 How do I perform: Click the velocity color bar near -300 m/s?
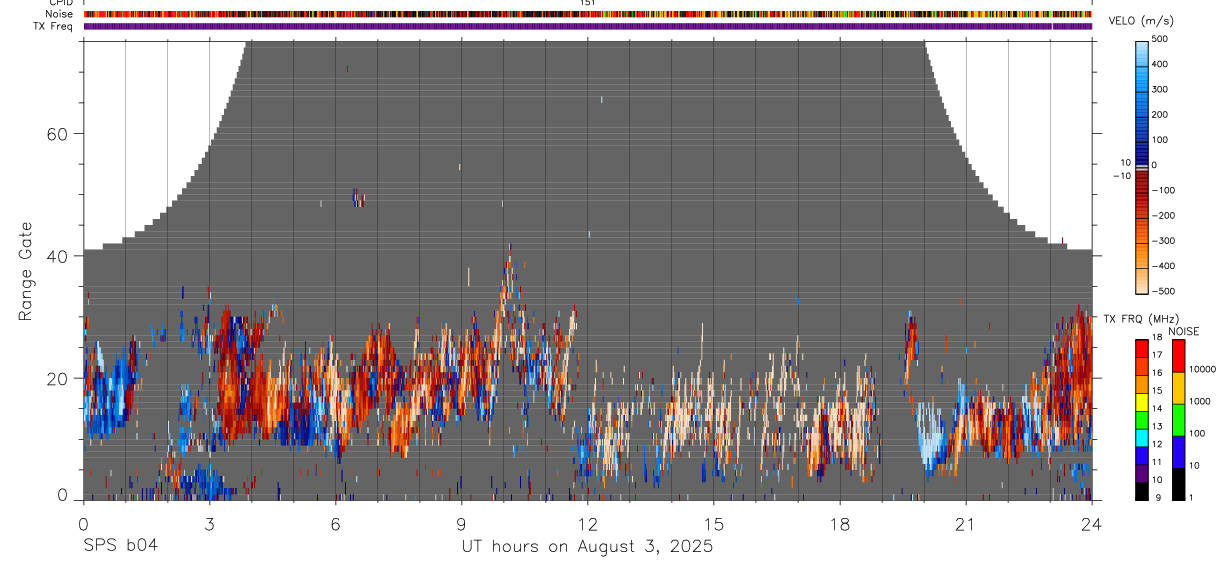[1142, 241]
